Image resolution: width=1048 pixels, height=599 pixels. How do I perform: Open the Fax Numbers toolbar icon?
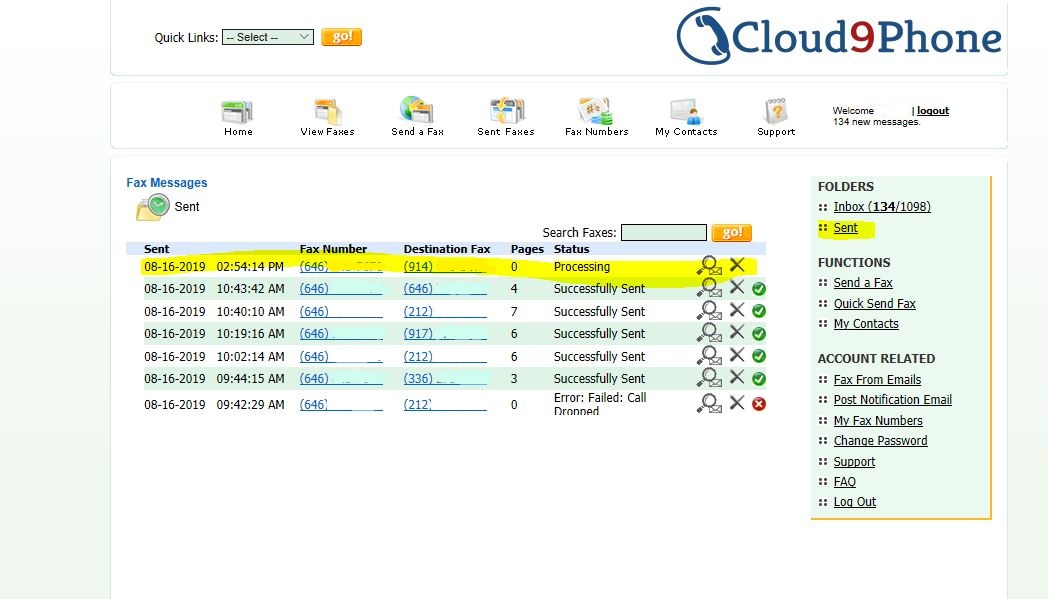[596, 117]
